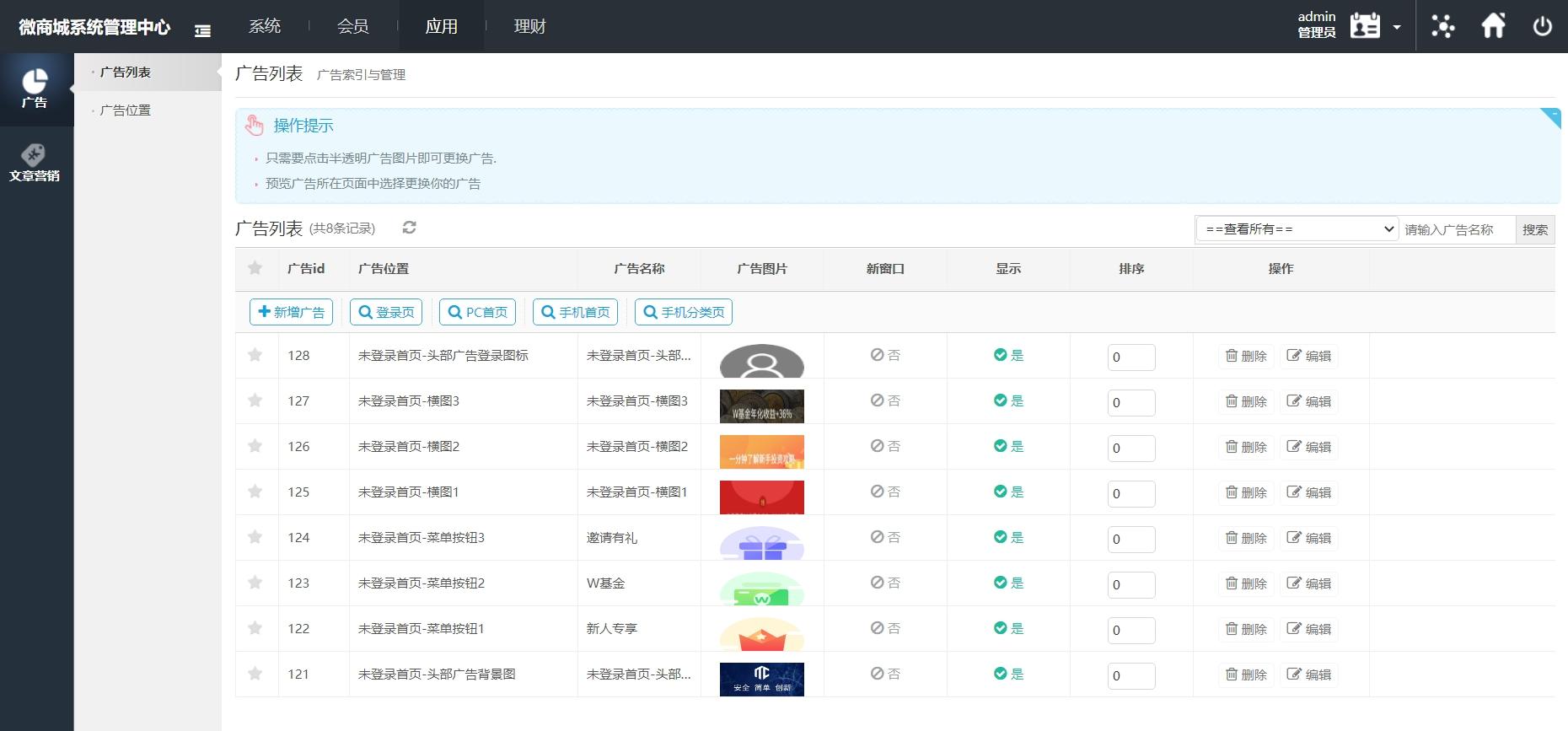Toggle 新窗口 for ad 126

tap(885, 446)
